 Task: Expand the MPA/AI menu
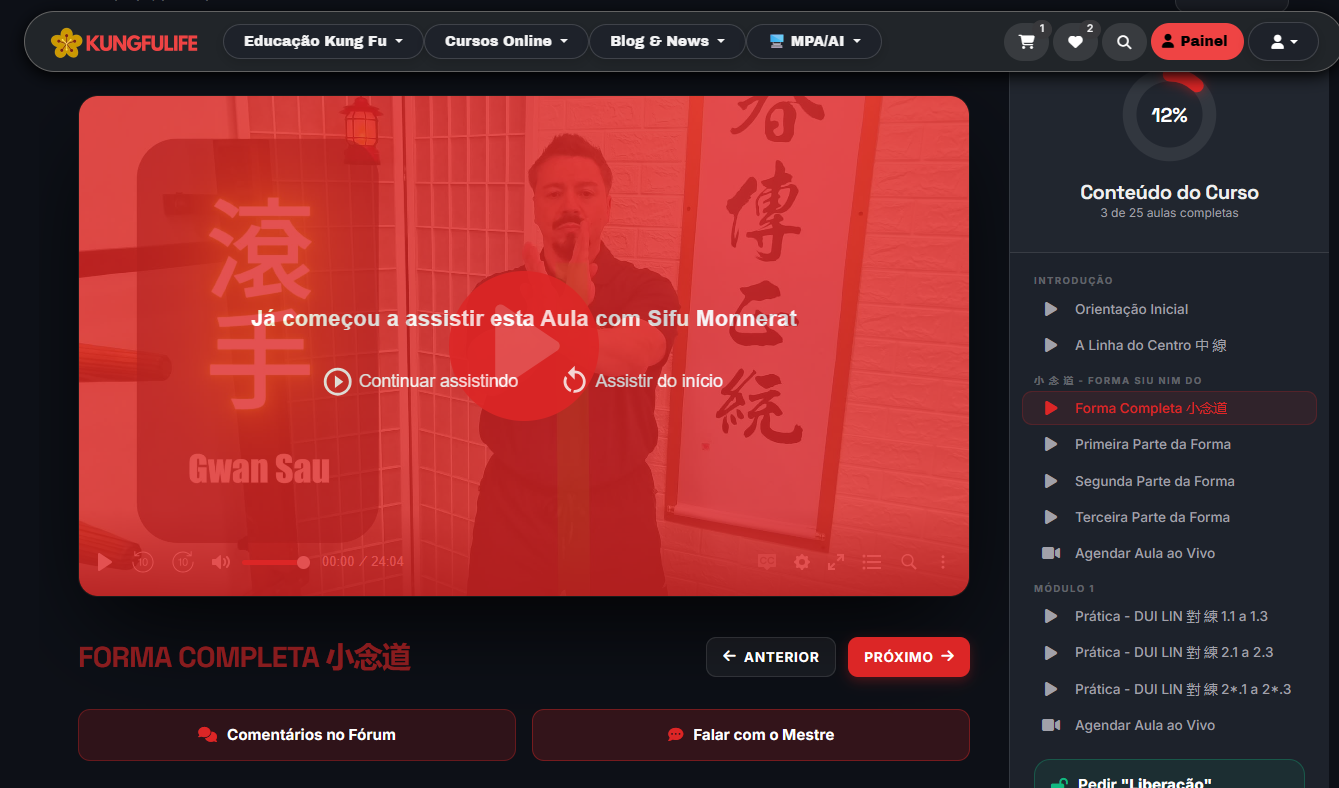click(x=814, y=41)
